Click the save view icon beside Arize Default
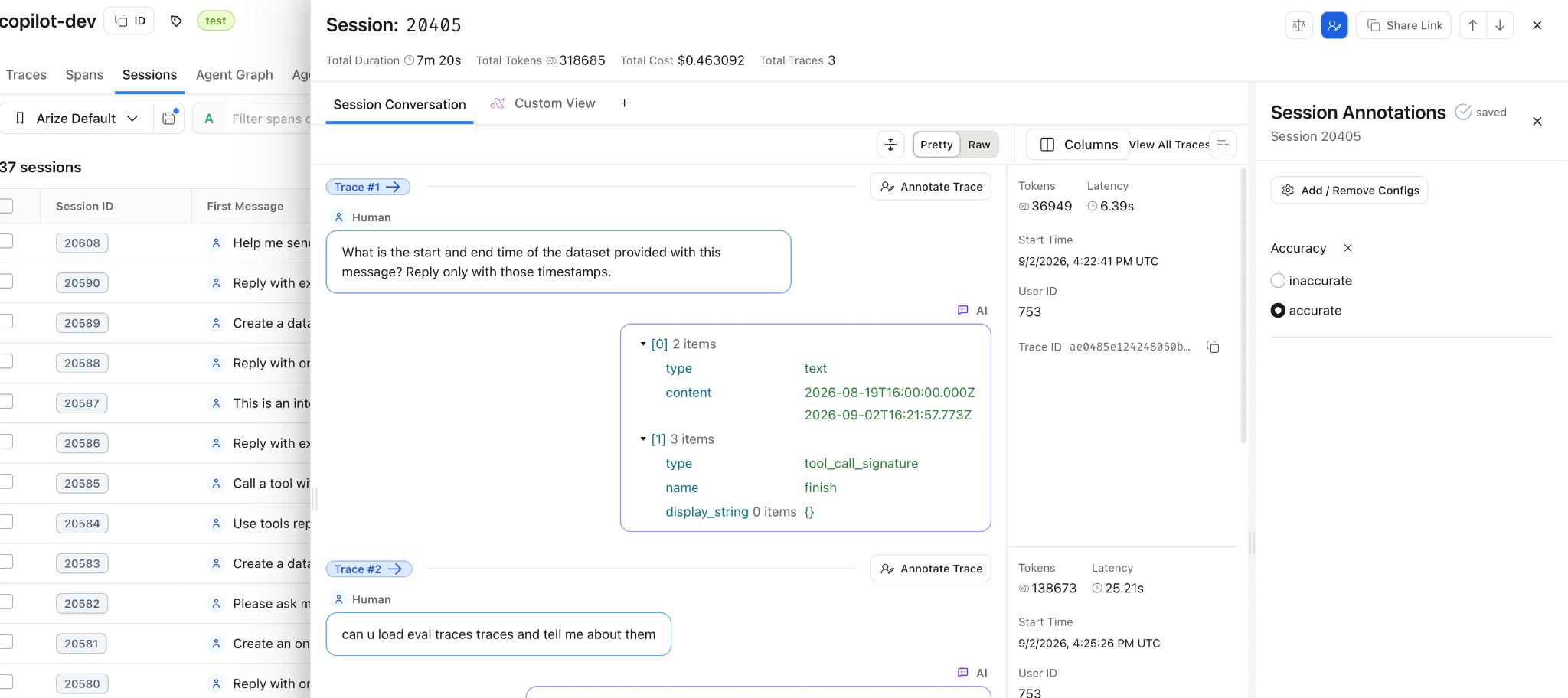The image size is (1568, 698). 169,119
